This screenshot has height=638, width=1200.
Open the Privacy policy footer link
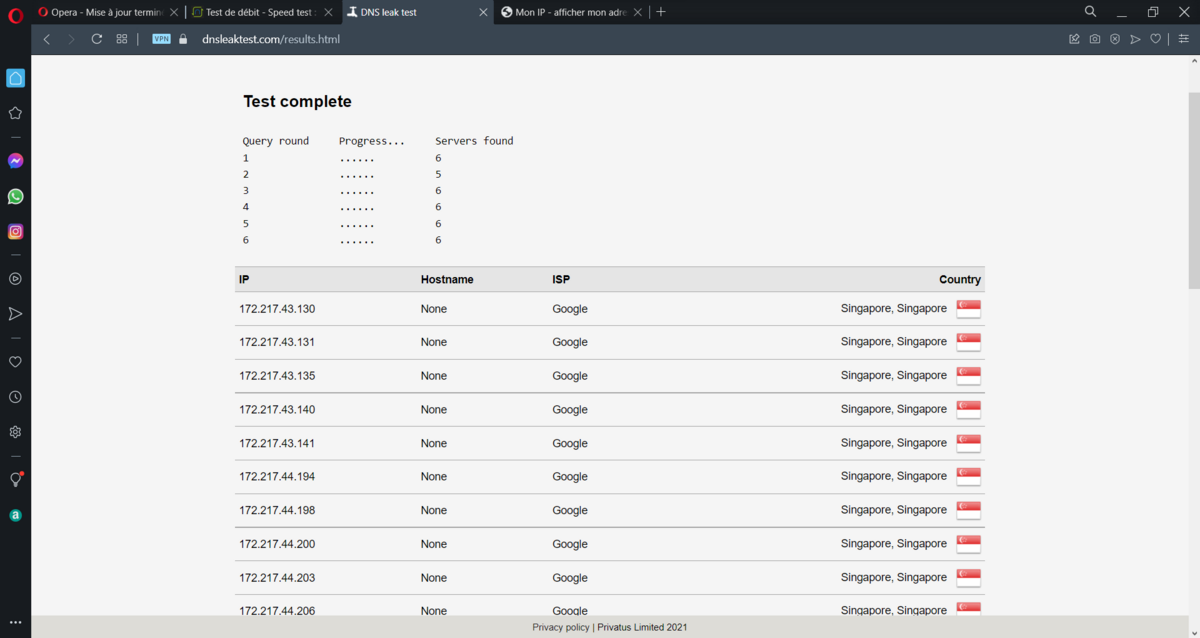pyautogui.click(x=561, y=627)
